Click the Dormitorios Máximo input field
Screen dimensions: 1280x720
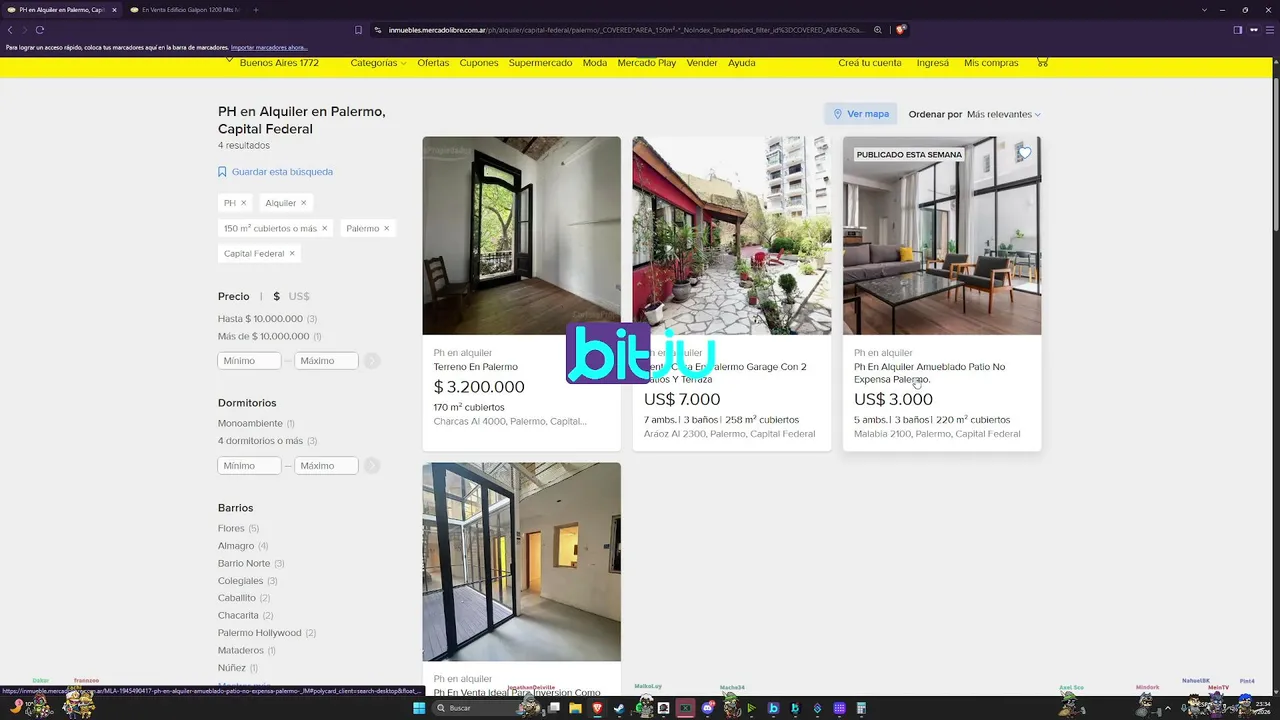326,466
